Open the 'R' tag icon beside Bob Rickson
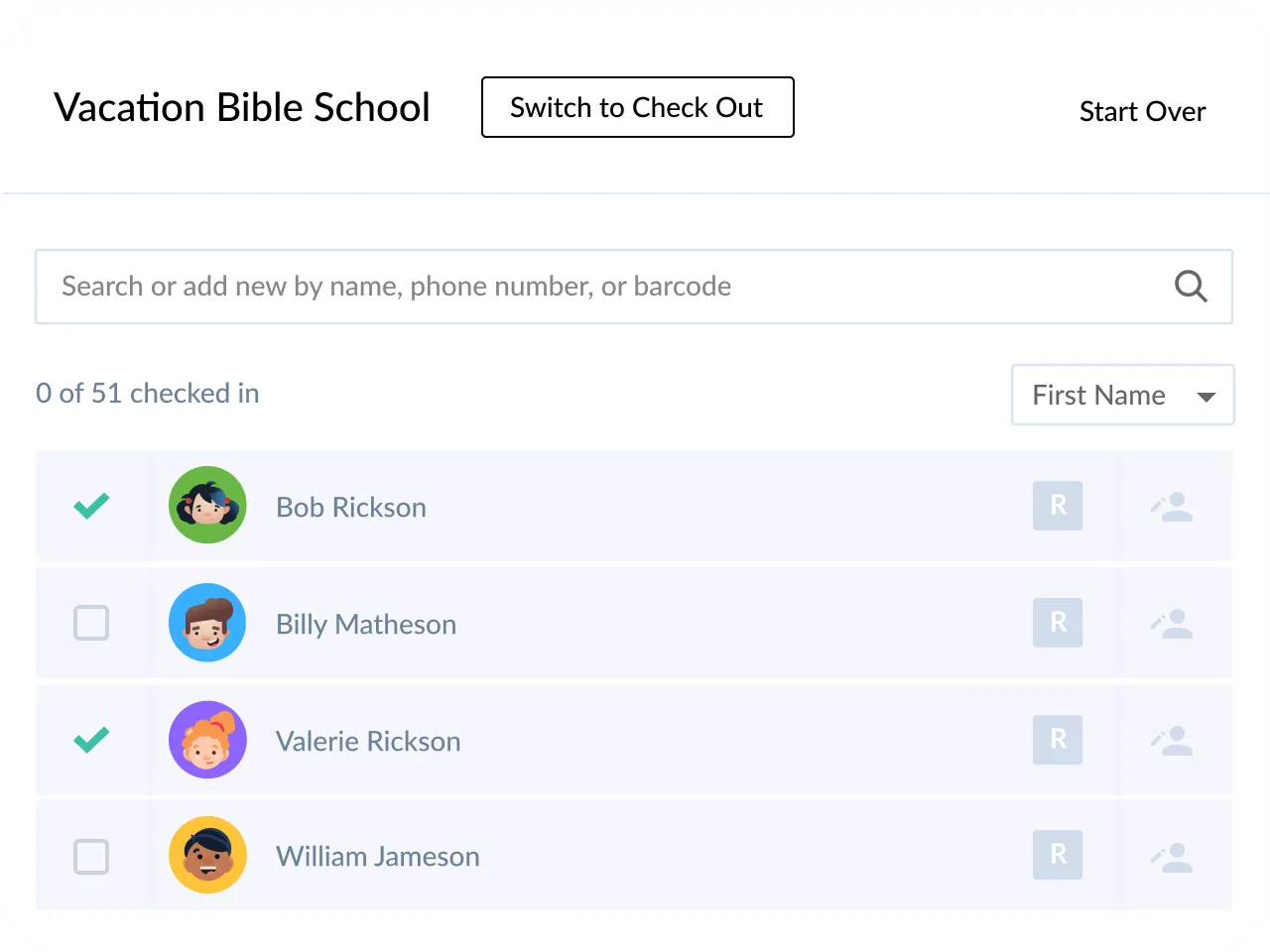Viewport: 1270px width, 952px height. pyautogui.click(x=1057, y=506)
